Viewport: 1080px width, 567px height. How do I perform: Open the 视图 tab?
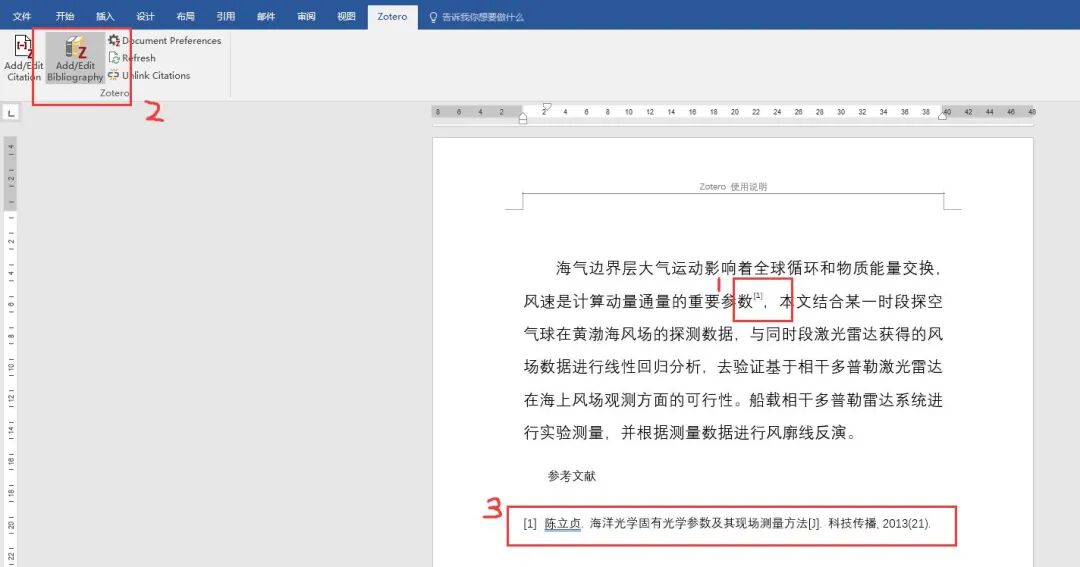pos(346,17)
